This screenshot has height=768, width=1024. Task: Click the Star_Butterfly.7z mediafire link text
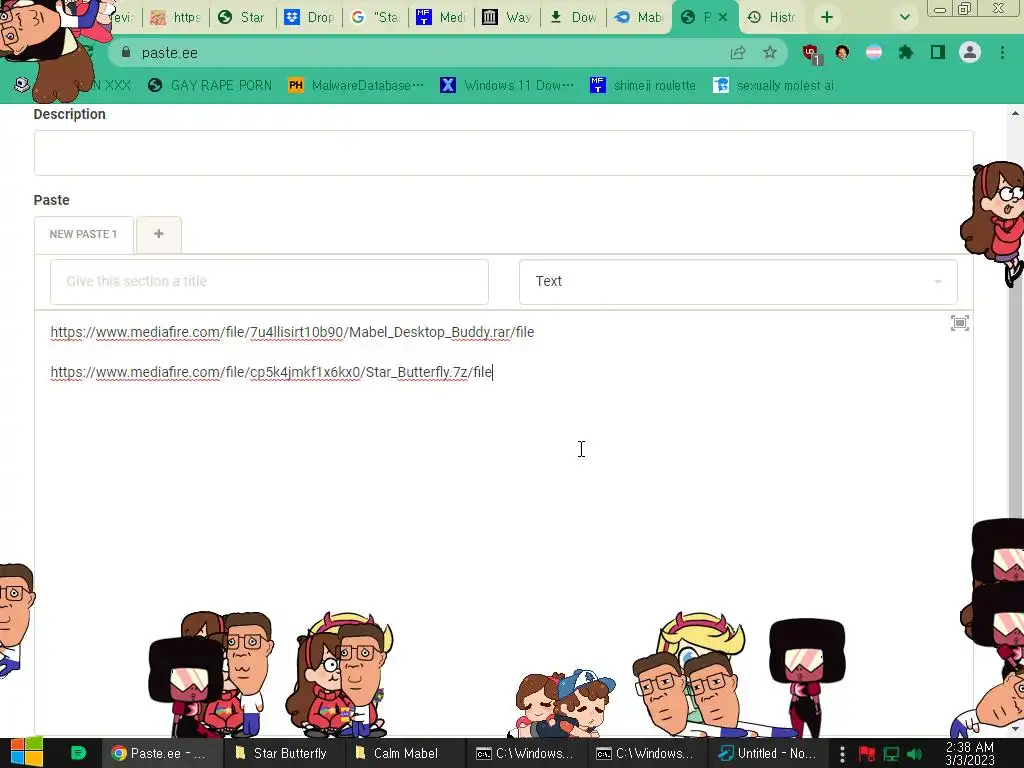271,372
